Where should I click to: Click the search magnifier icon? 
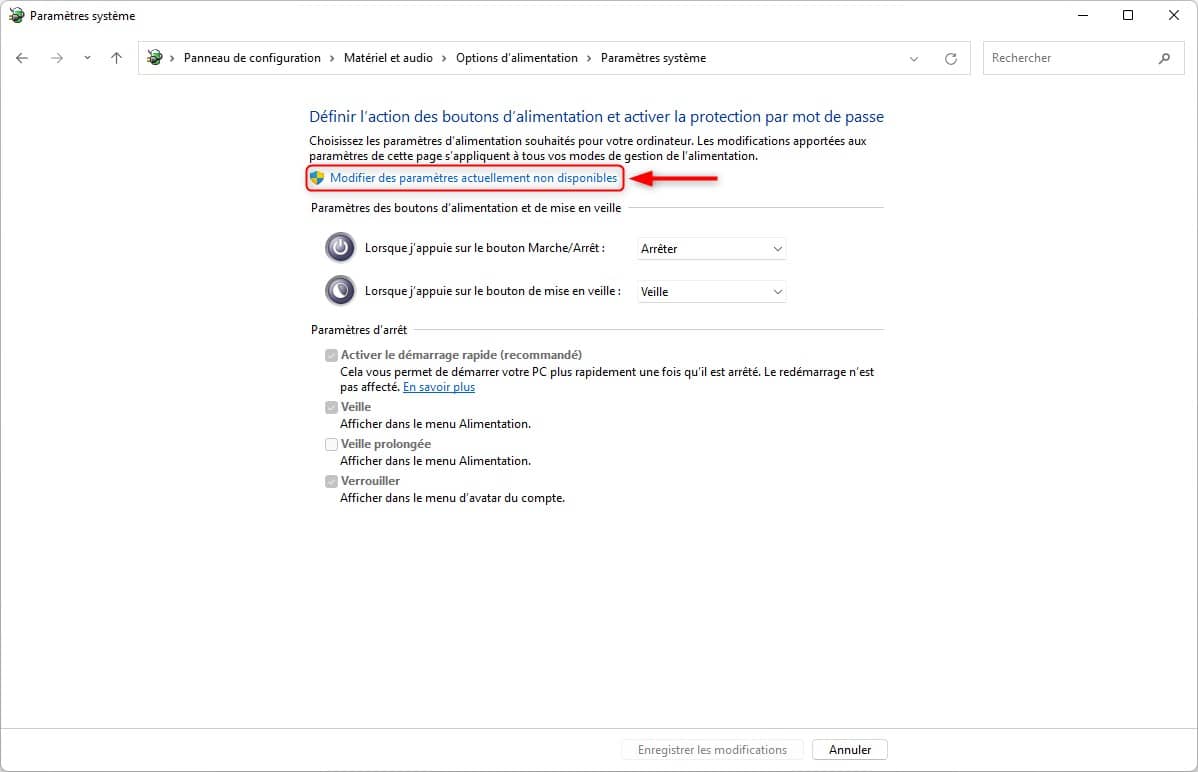(x=1164, y=58)
